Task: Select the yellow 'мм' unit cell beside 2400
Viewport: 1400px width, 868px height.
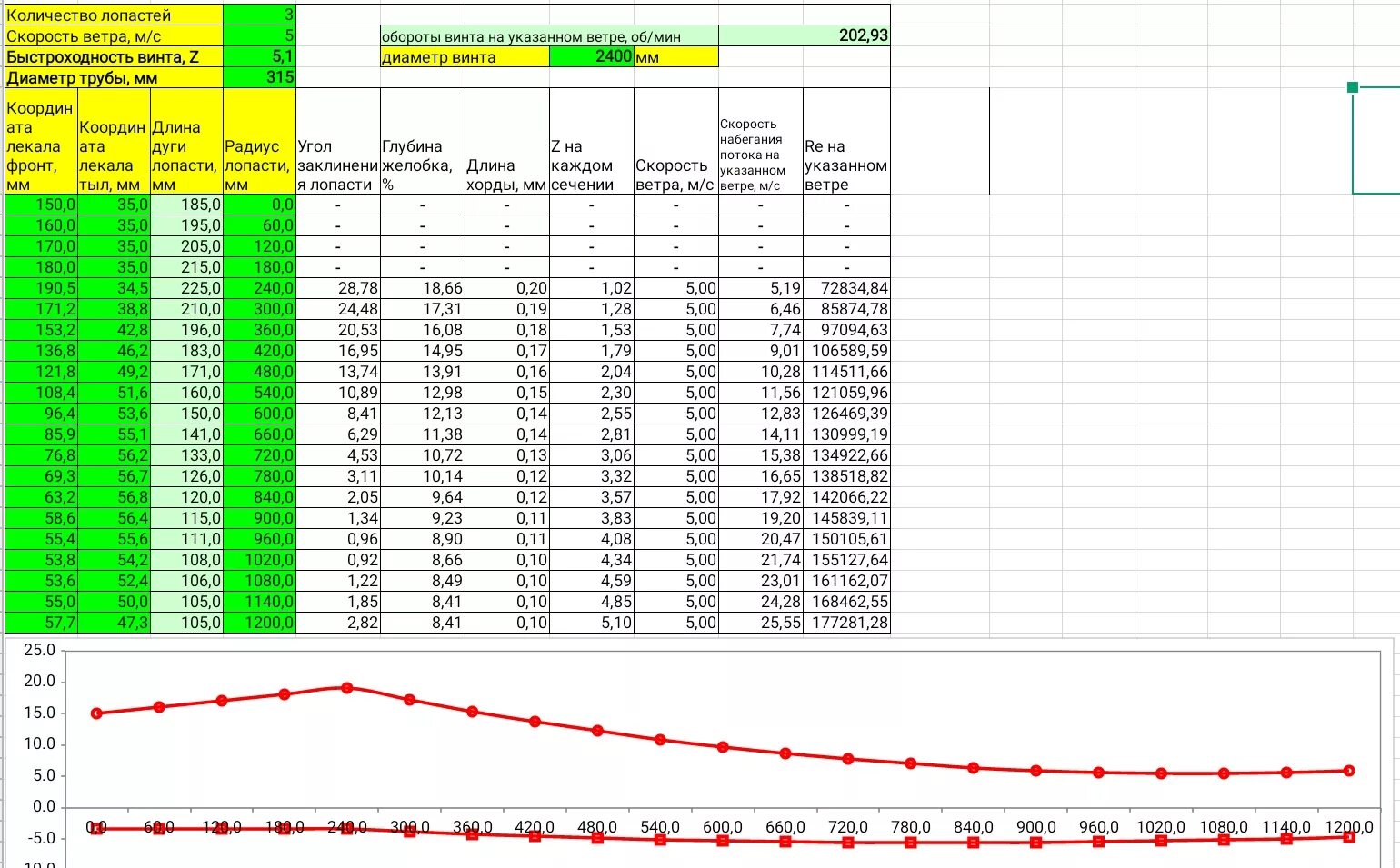Action: [676, 57]
